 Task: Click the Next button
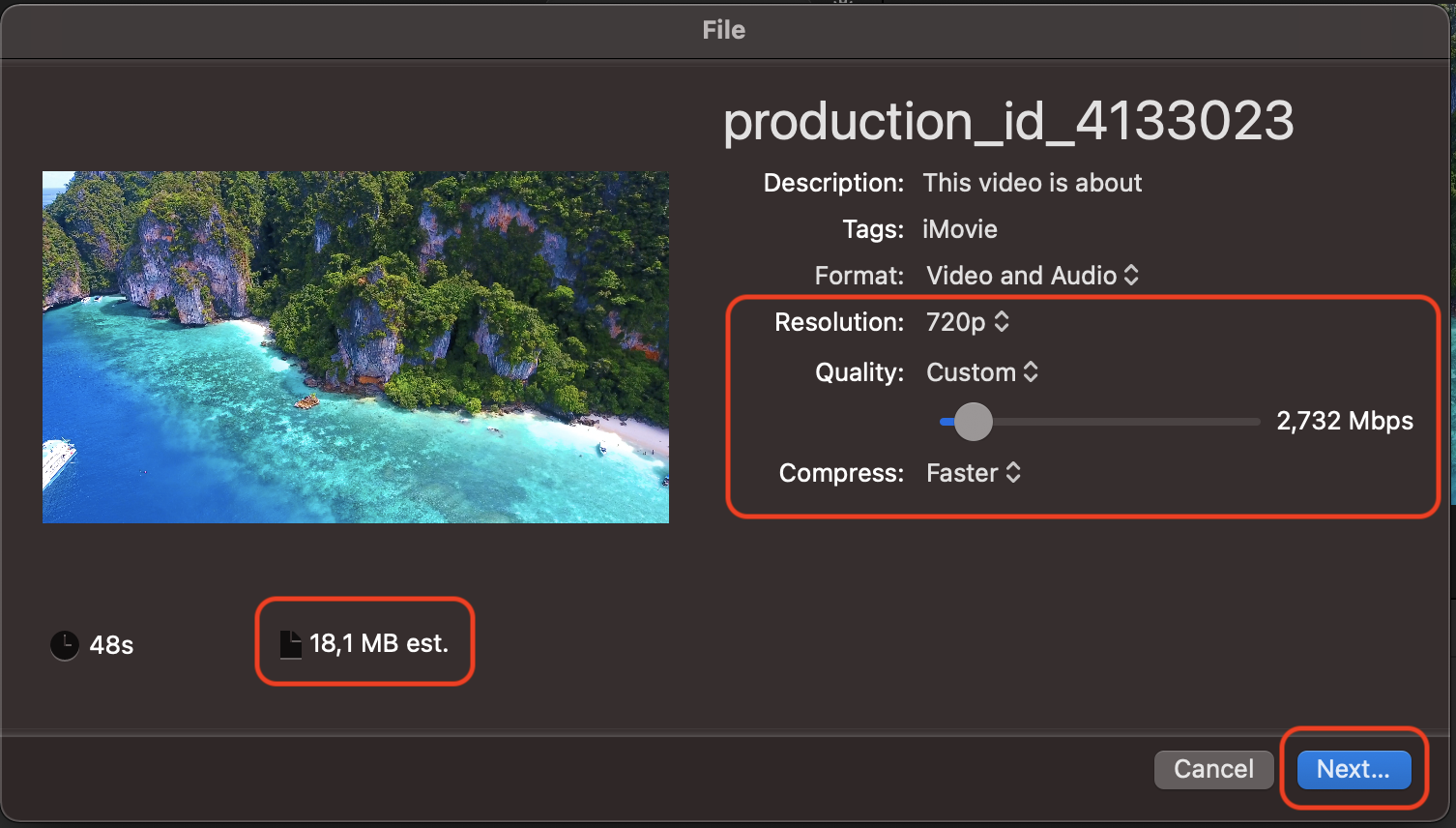pos(1353,769)
